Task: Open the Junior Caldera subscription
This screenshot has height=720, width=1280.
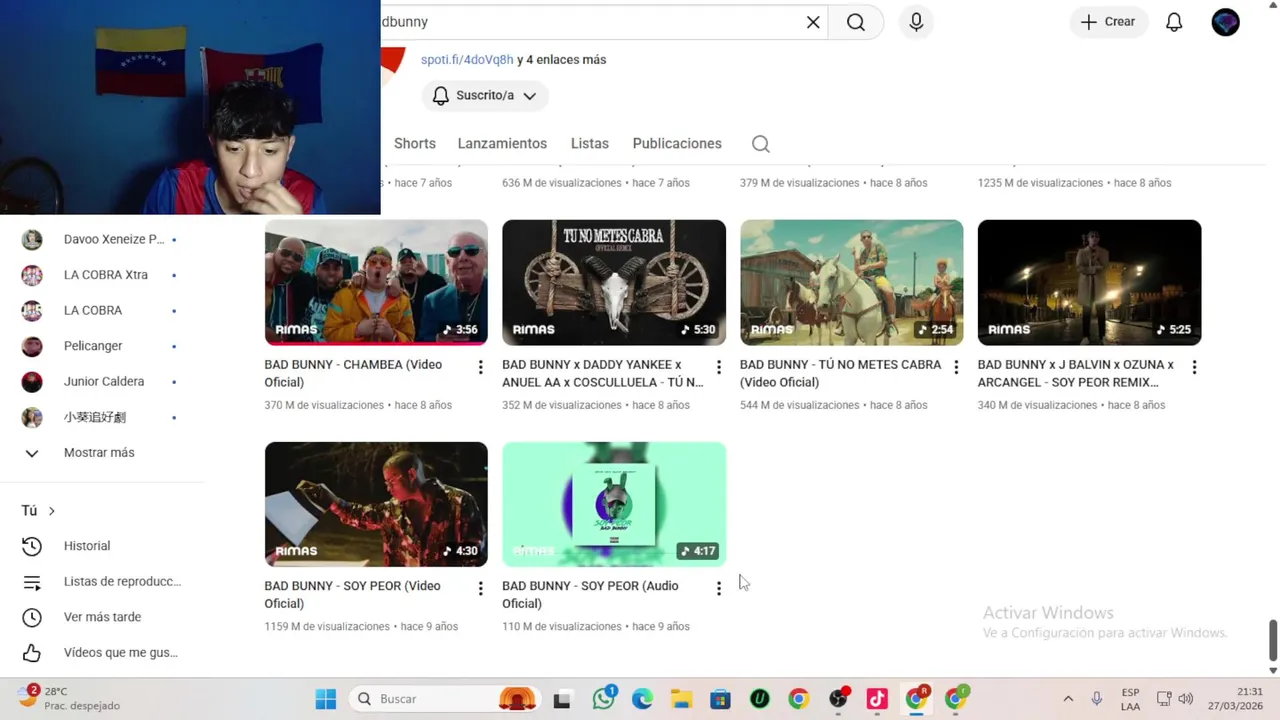Action: point(102,381)
